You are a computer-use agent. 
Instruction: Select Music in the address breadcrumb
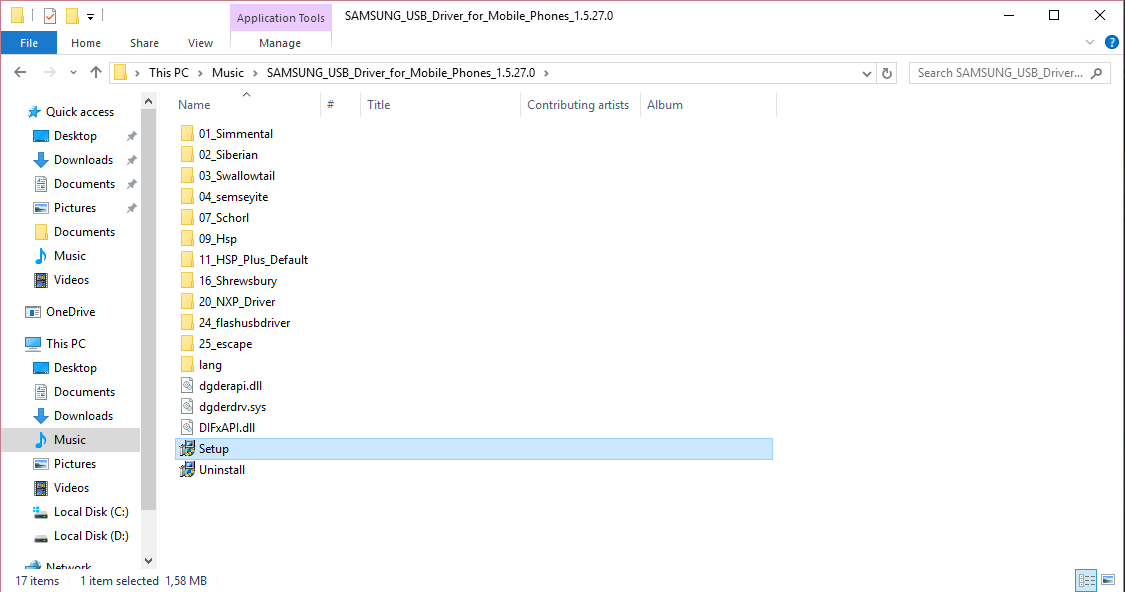(x=227, y=72)
